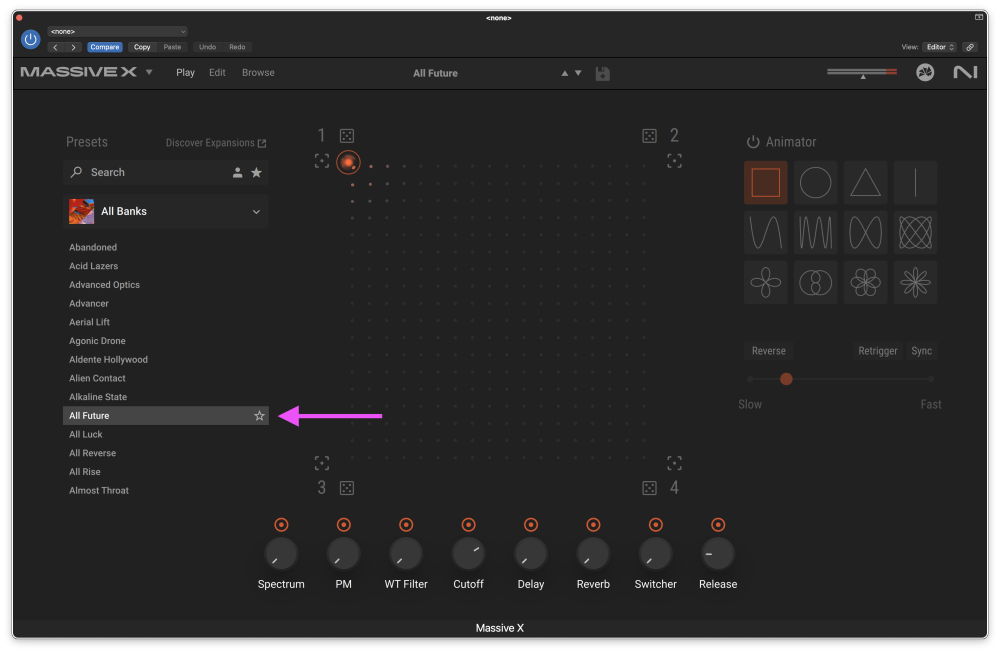Screen dimensions: 1000x653
Task: Randomize corner 1 with dice icon
Action: pos(346,136)
